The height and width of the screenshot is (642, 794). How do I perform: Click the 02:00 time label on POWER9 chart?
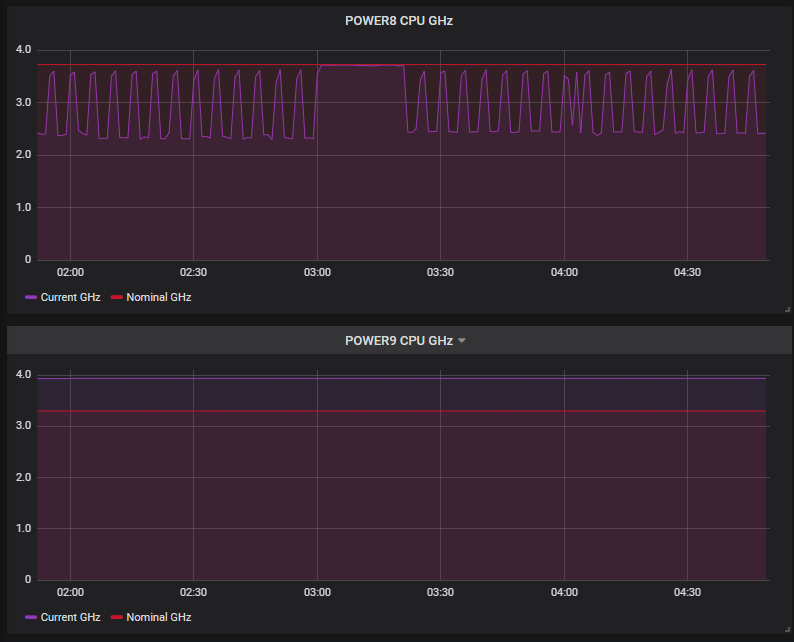pos(70,592)
